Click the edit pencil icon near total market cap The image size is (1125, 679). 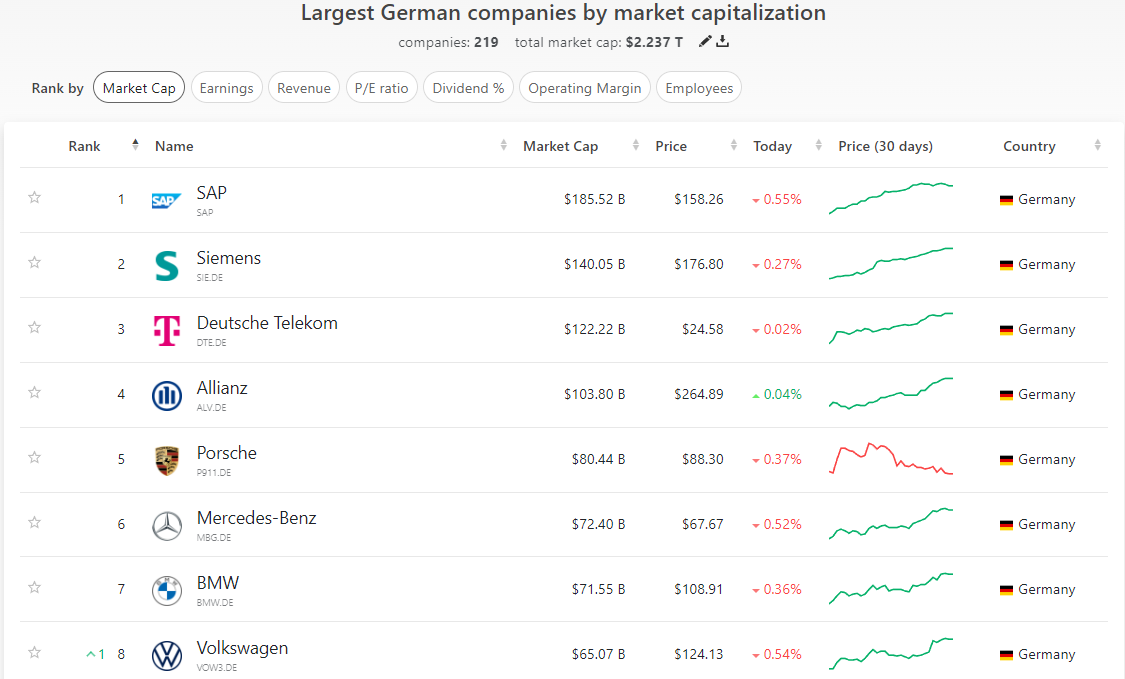click(x=705, y=42)
